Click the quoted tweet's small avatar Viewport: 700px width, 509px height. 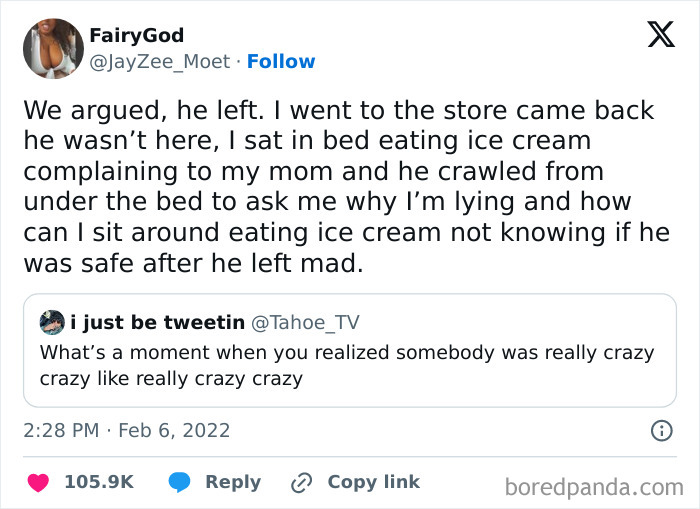tap(52, 322)
